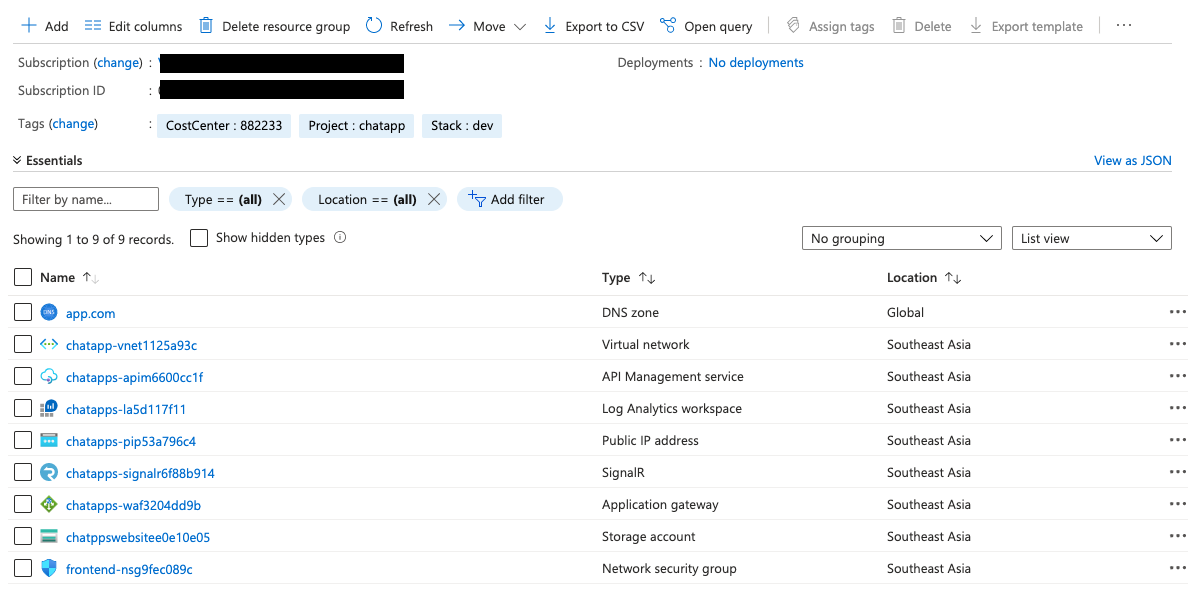Enable Show hidden types checkbox
1188x607 pixels.
coord(199,238)
